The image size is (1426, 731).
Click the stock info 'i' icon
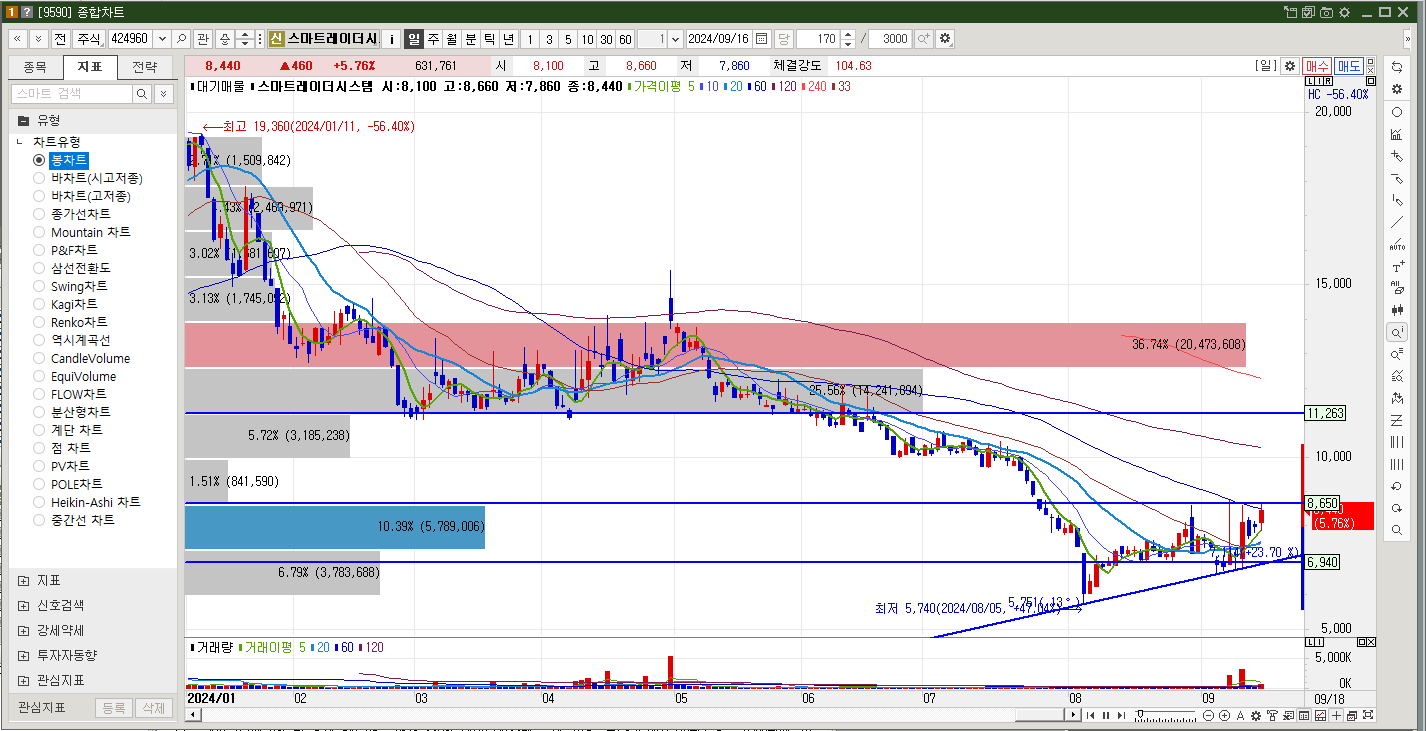pyautogui.click(x=392, y=39)
